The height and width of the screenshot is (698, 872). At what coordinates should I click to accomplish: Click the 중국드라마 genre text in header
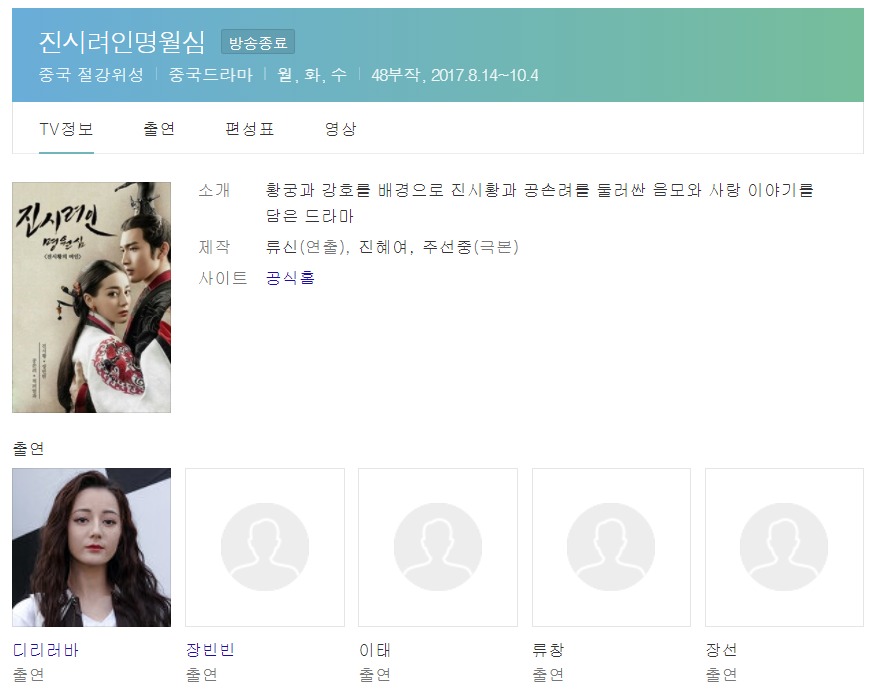(x=210, y=75)
